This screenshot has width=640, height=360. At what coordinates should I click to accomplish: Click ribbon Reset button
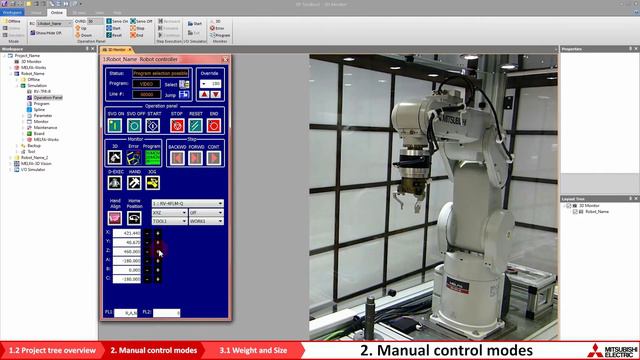point(114,35)
